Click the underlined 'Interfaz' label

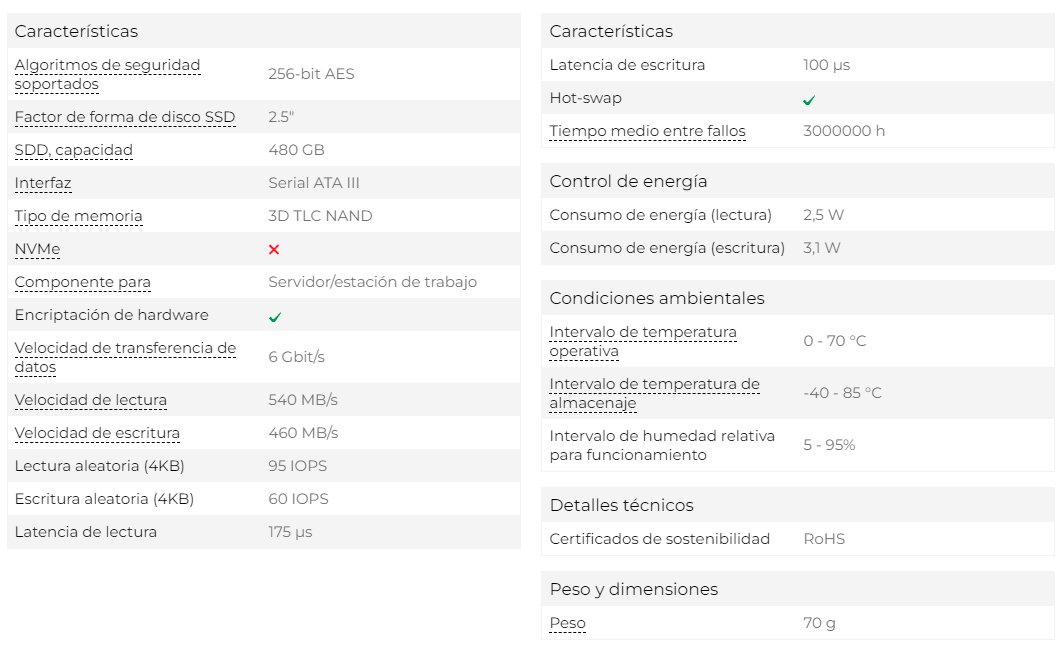pyautogui.click(x=42, y=183)
